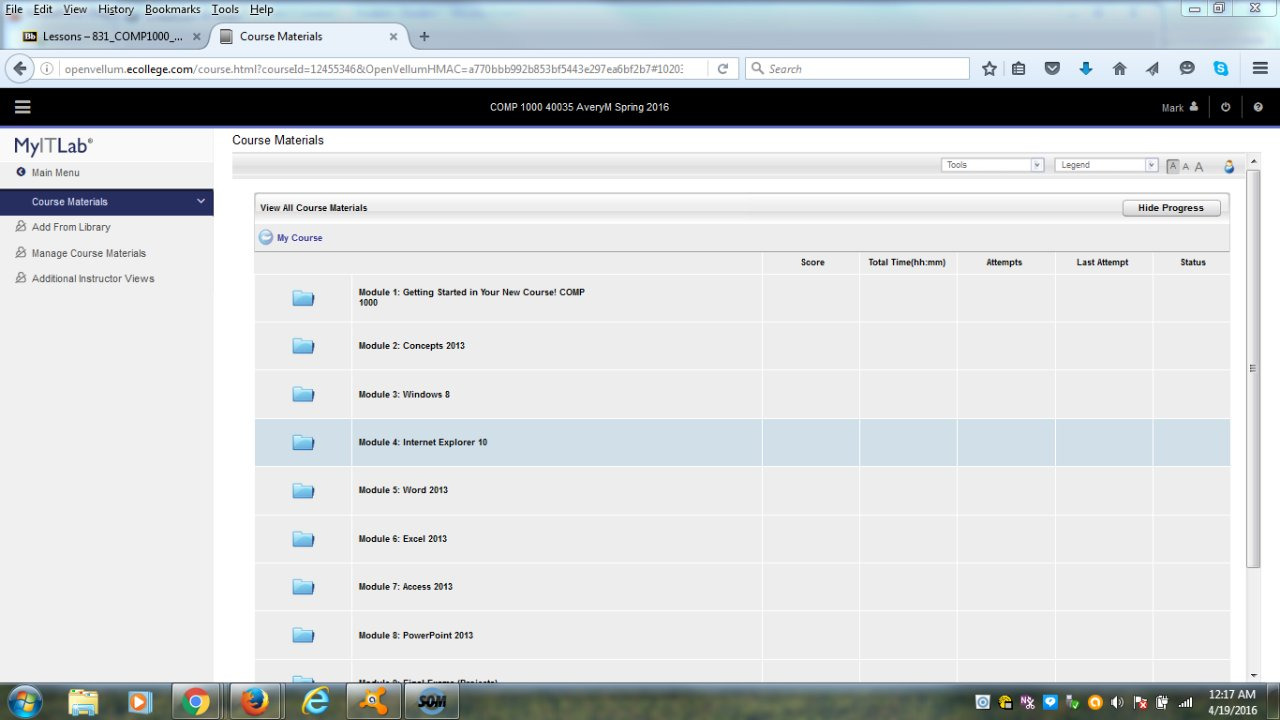Viewport: 1280px width, 720px height.
Task: Open Additional Instructor Views in sidebar
Action: point(93,278)
